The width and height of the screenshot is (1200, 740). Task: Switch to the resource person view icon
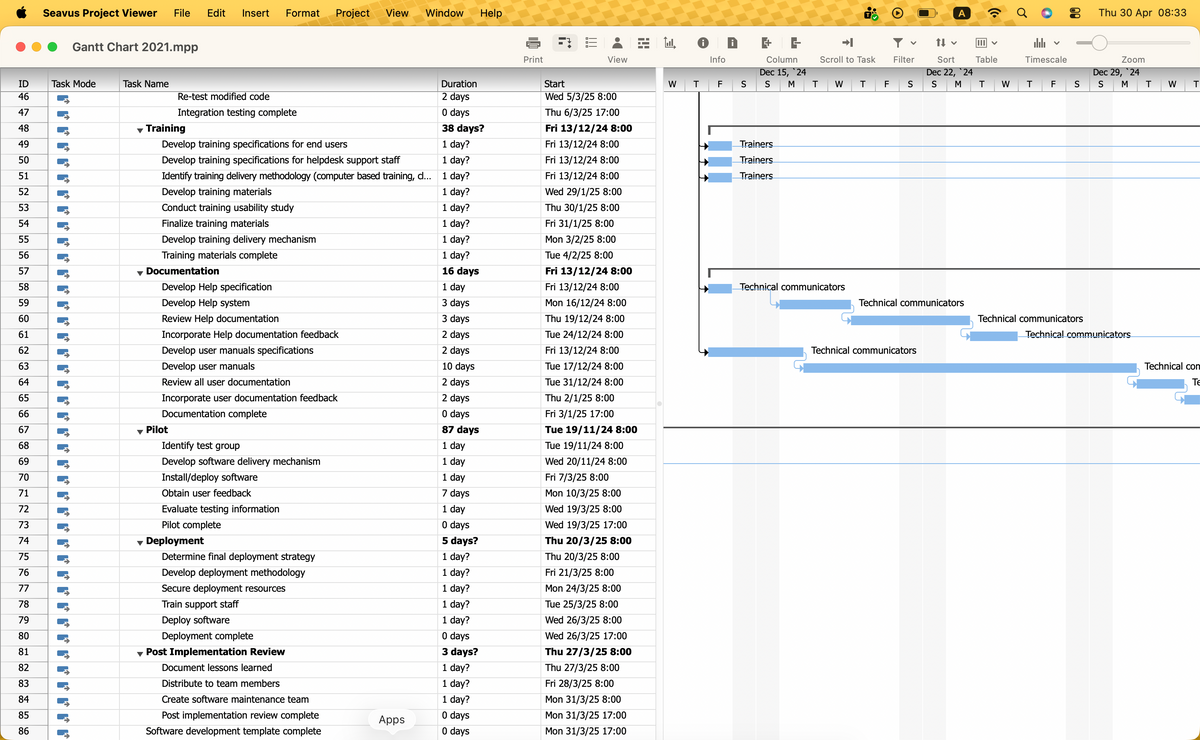[x=617, y=43]
